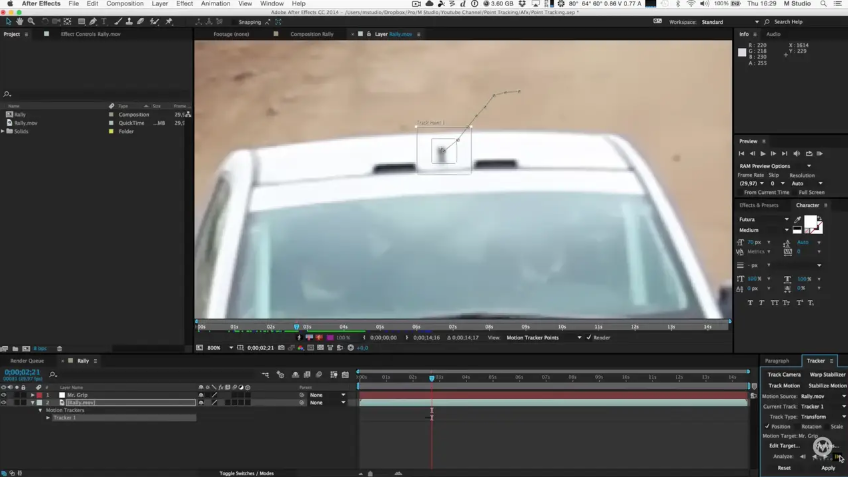Toggle the Render checkbox under viewer
Image resolution: width=848 pixels, height=477 pixels.
[x=589, y=337]
